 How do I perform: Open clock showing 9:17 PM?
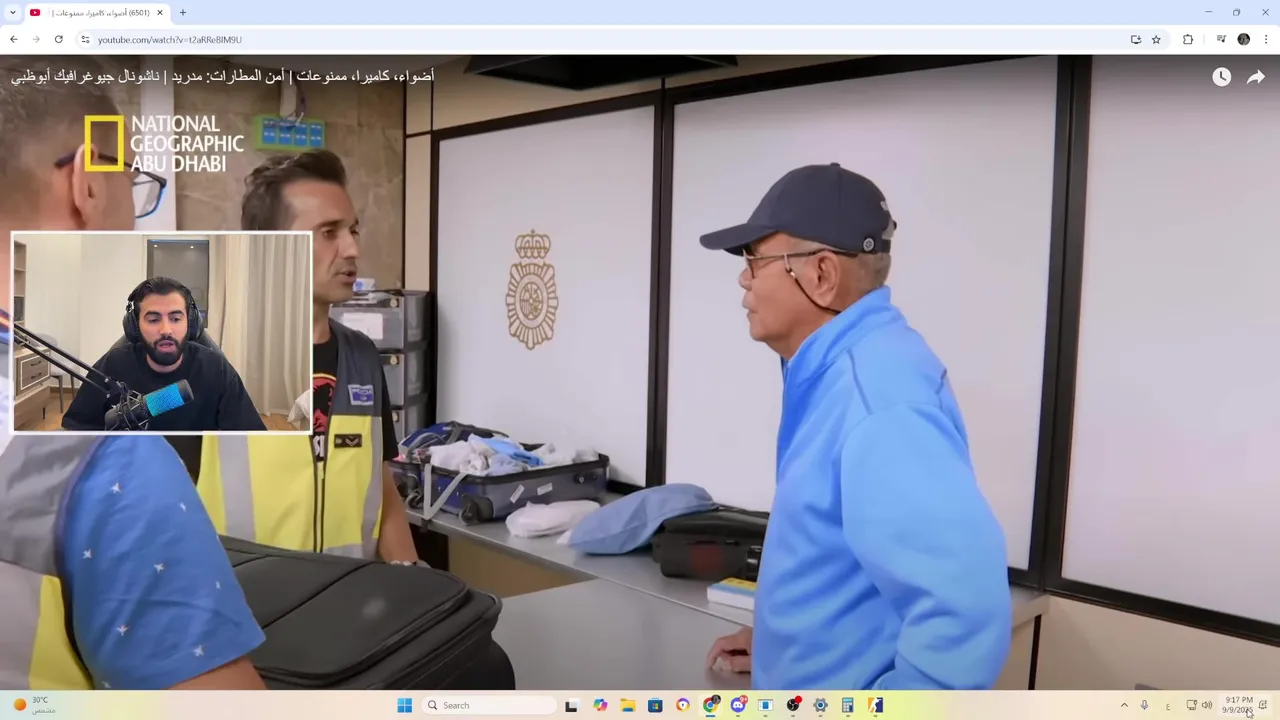tap(1238, 705)
